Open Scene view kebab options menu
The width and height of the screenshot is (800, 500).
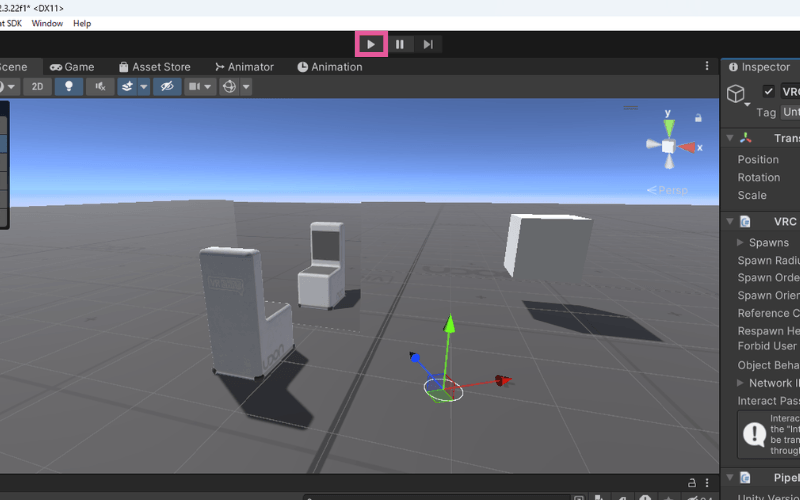pyautogui.click(x=707, y=66)
